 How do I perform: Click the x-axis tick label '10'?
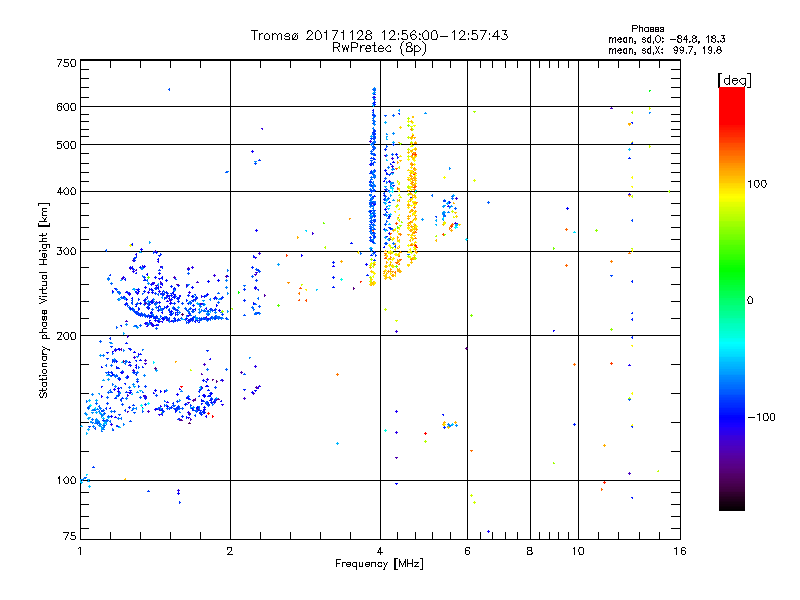[x=578, y=551]
